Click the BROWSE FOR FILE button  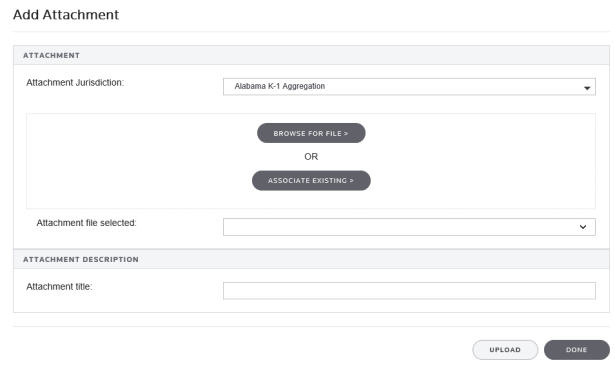[x=311, y=133]
